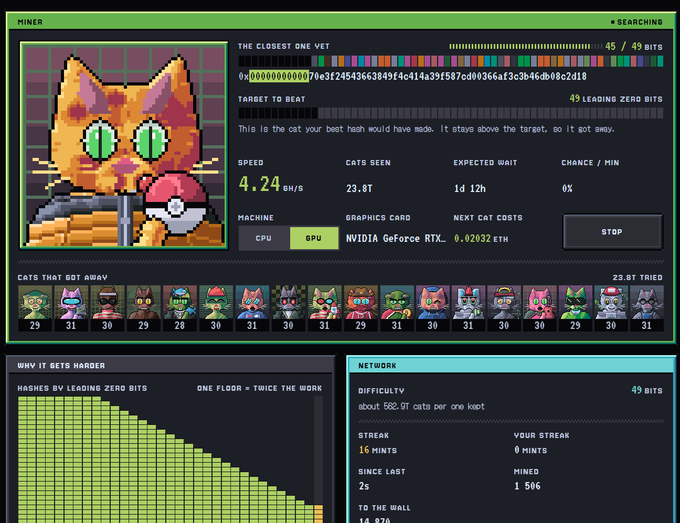This screenshot has height=523, width=680.
Task: Open the green cat in red beanie
Action: (x=216, y=308)
